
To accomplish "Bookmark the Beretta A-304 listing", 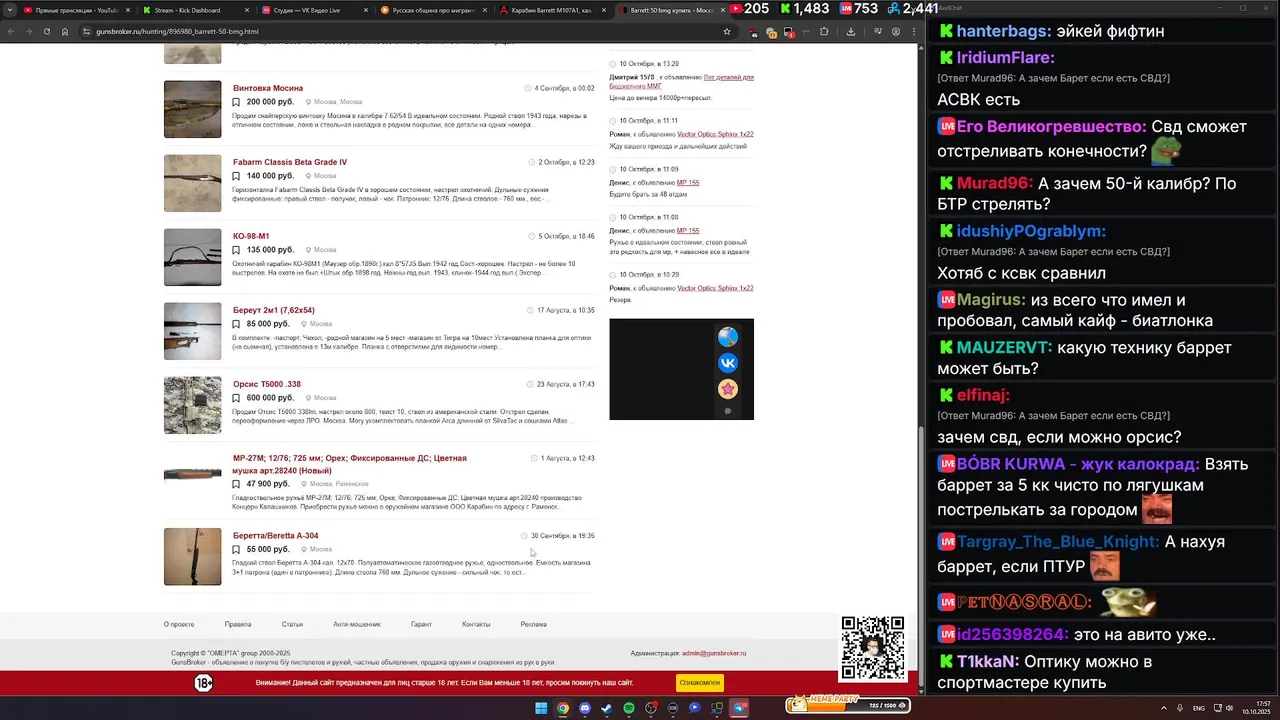I will click(236, 549).
